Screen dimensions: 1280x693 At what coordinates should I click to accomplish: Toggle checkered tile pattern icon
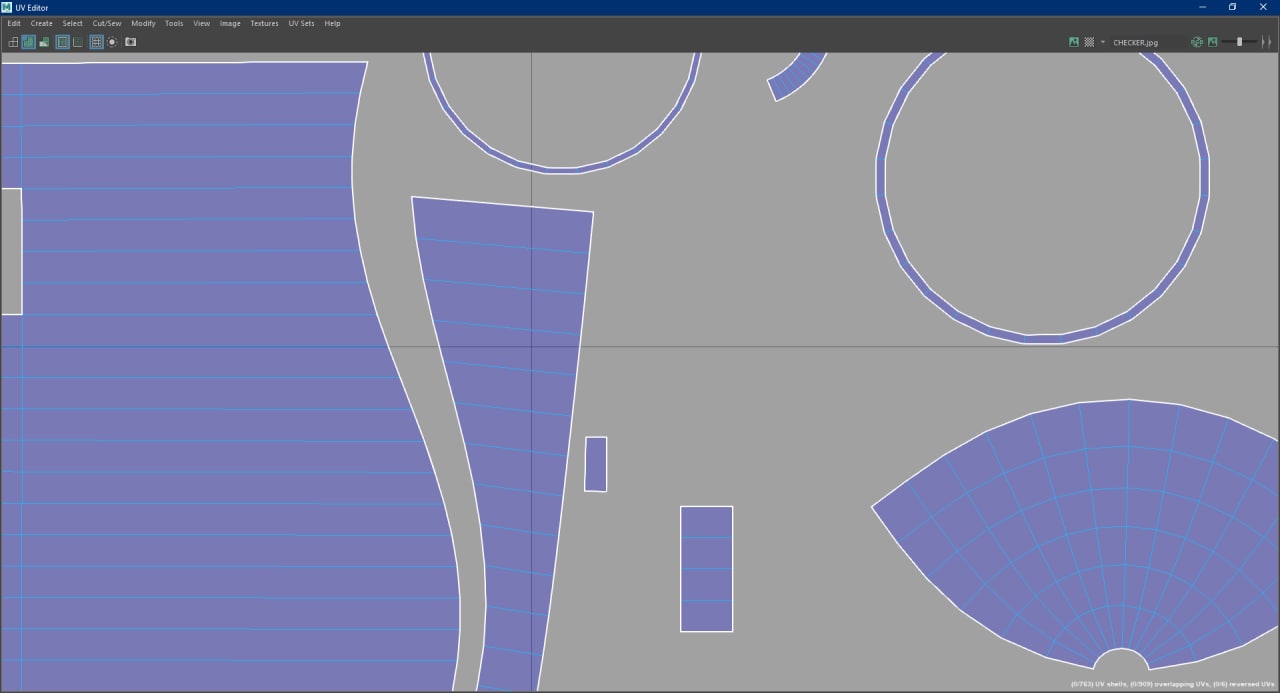click(x=1089, y=42)
